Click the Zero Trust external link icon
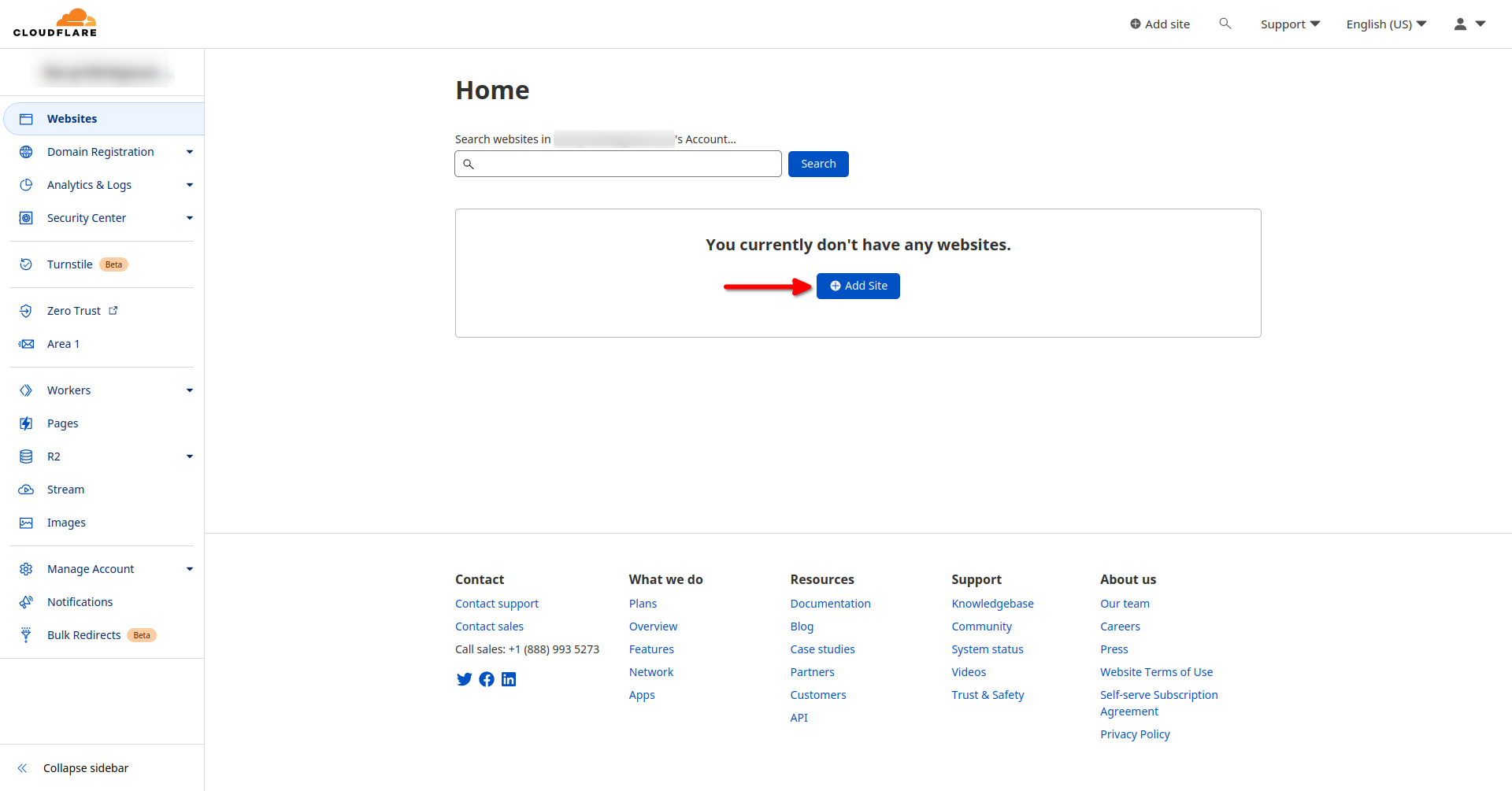Screen dimensions: 1512x791 click(x=113, y=311)
